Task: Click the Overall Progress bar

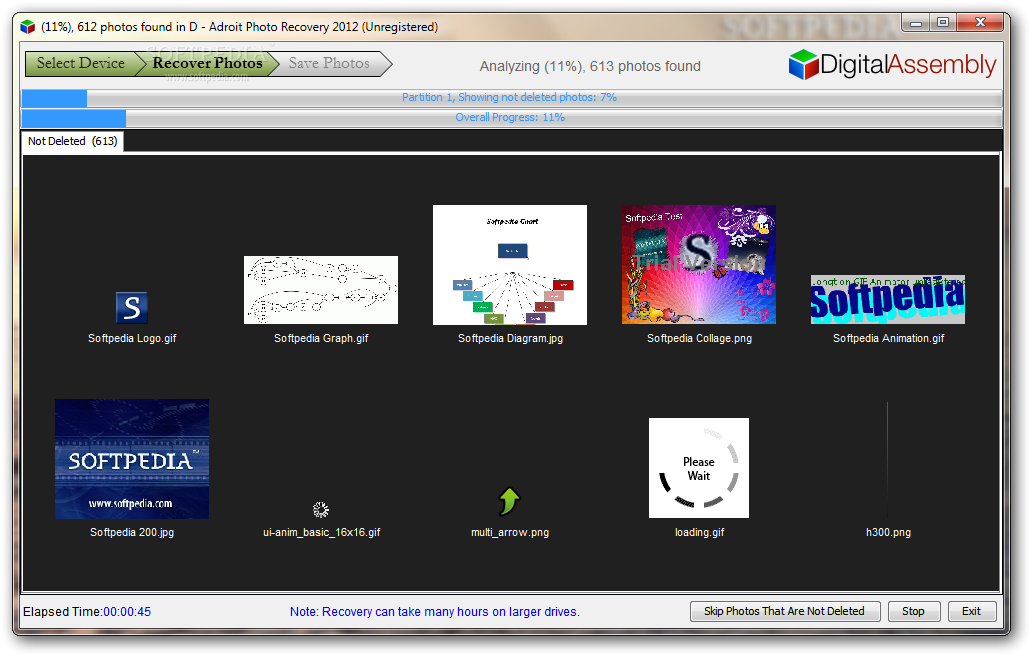Action: [x=512, y=118]
